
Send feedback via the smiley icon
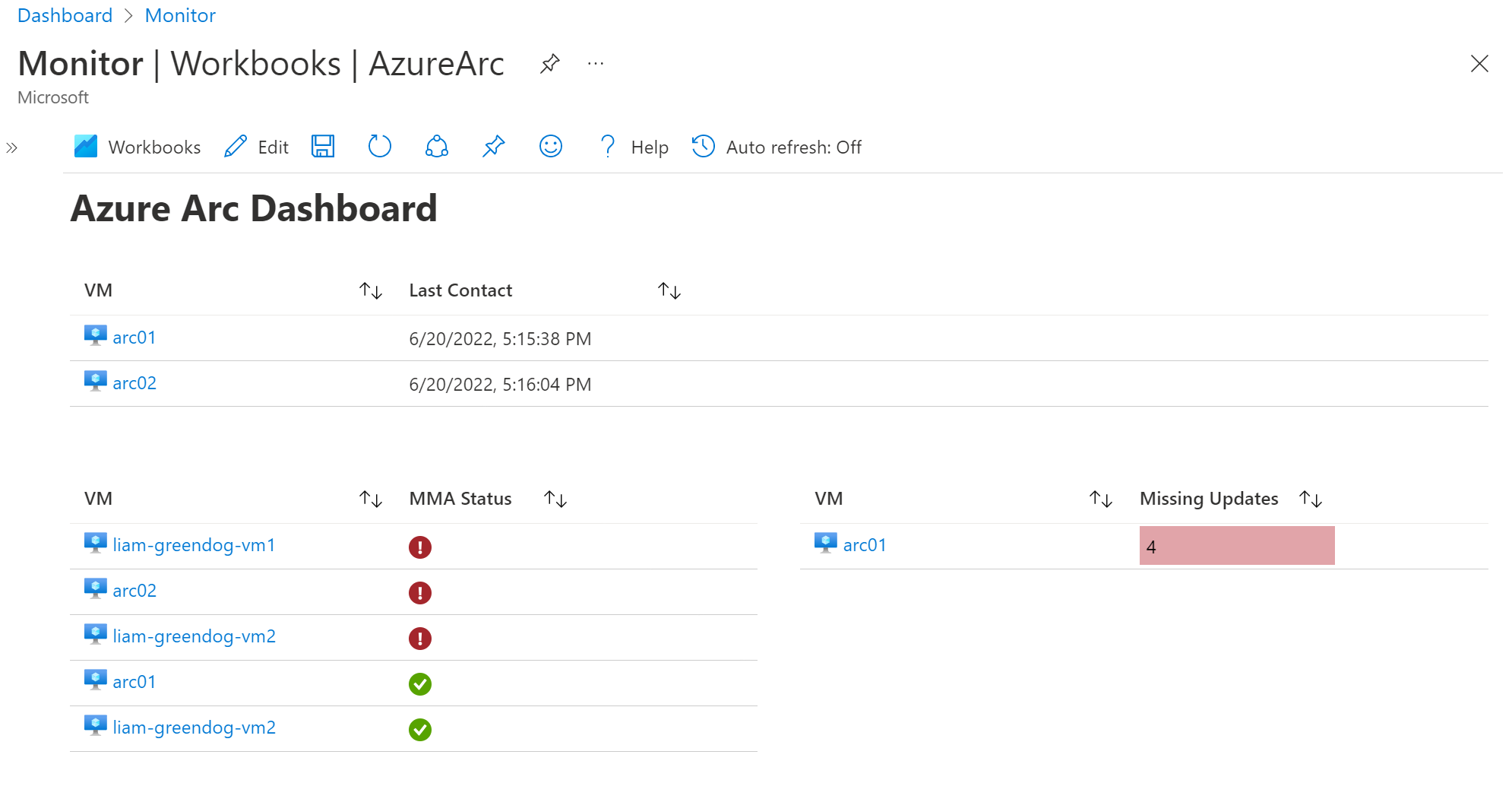[550, 146]
